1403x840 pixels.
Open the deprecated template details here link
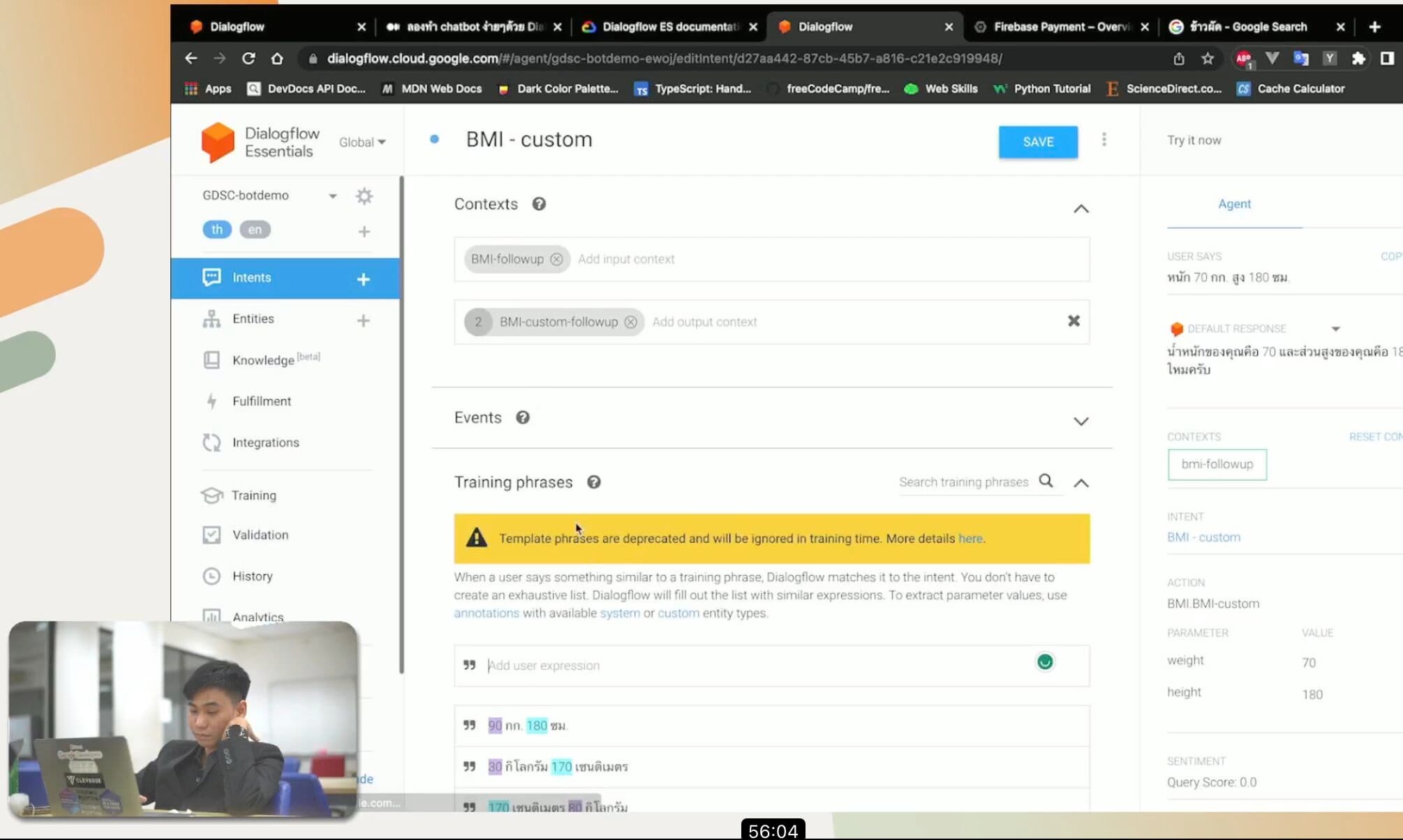coord(970,539)
